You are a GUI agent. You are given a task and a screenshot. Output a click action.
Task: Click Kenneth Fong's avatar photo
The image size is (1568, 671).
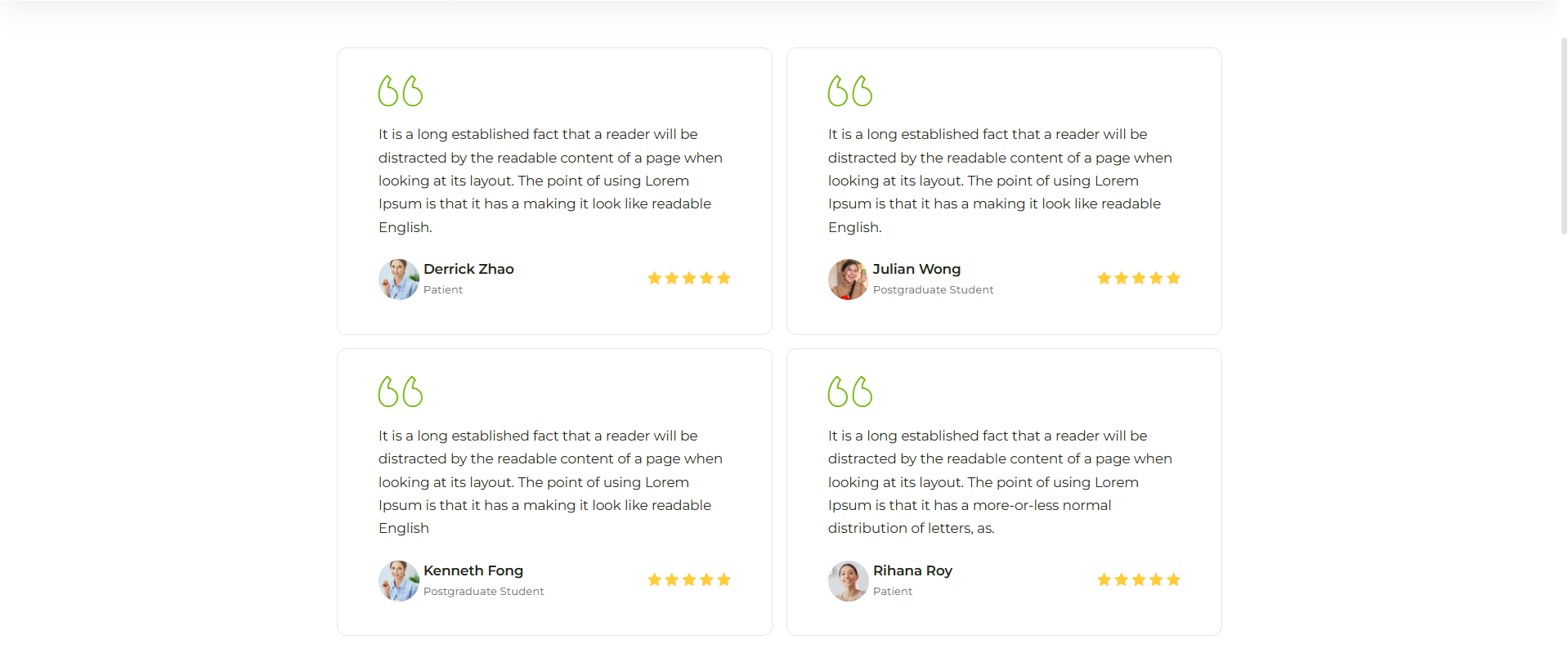[399, 581]
